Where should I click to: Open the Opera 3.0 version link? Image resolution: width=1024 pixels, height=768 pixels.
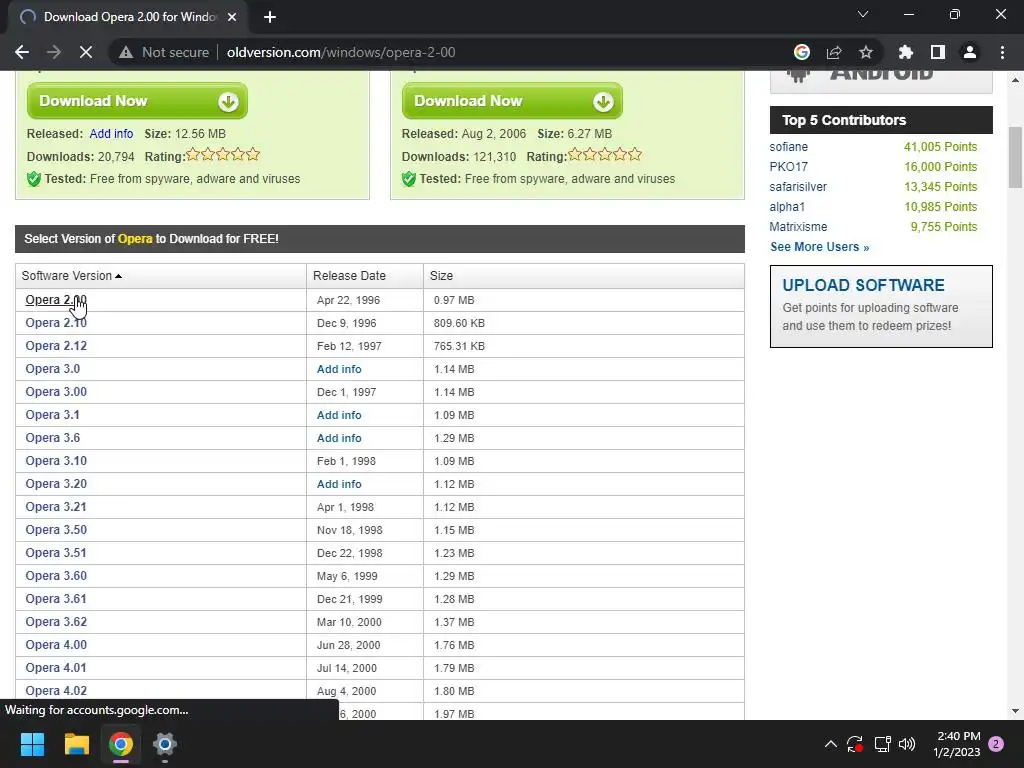[x=52, y=368]
